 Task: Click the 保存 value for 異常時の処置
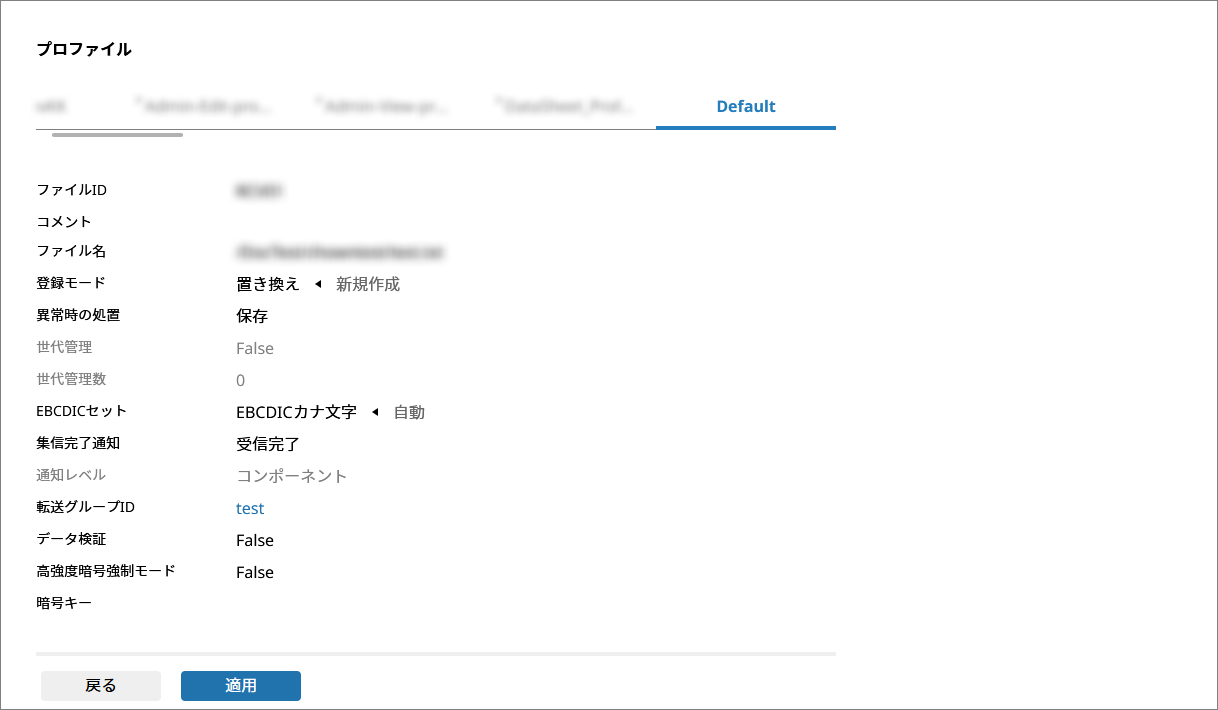(252, 316)
